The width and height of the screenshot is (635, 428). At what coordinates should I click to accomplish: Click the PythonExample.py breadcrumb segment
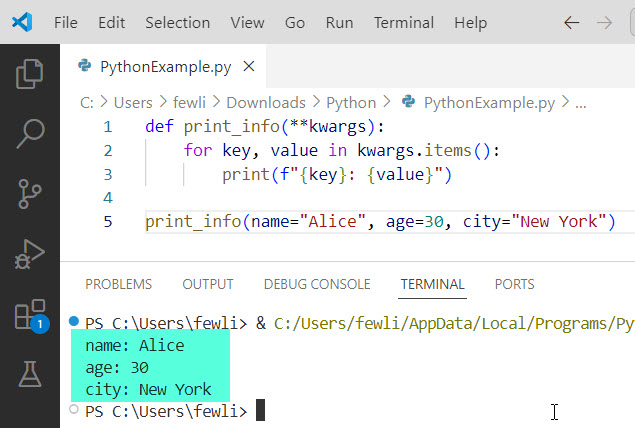(x=489, y=103)
